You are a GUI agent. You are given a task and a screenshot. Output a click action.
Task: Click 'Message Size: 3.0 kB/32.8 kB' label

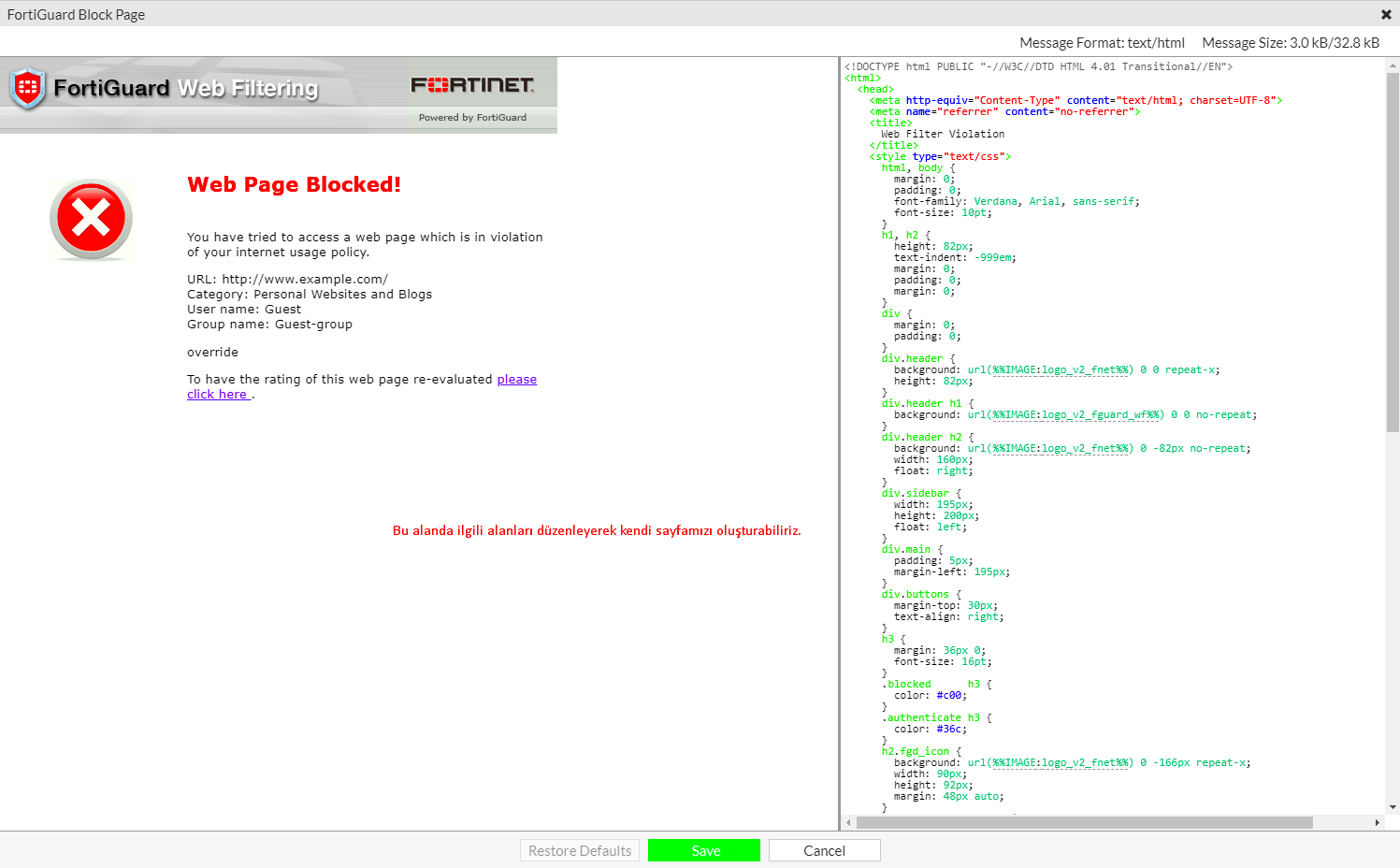pyautogui.click(x=1291, y=42)
